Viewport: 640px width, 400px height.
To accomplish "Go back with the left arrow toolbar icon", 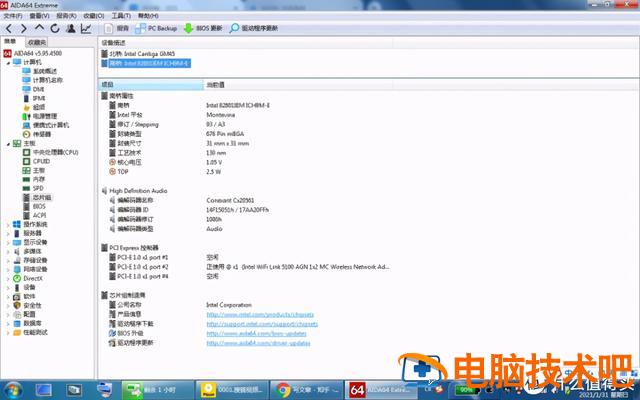I will tap(9, 28).
